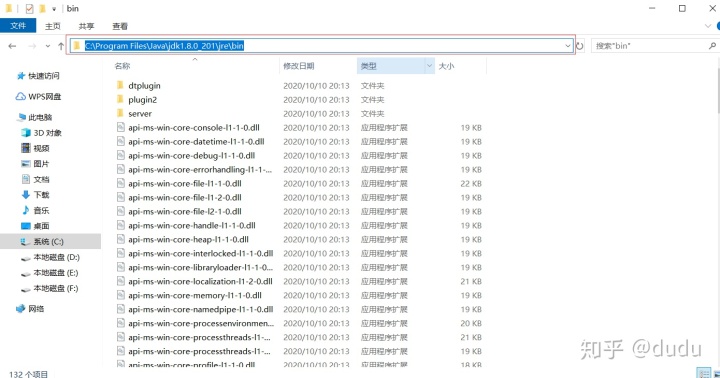Click the search magnifier icon

712,45
